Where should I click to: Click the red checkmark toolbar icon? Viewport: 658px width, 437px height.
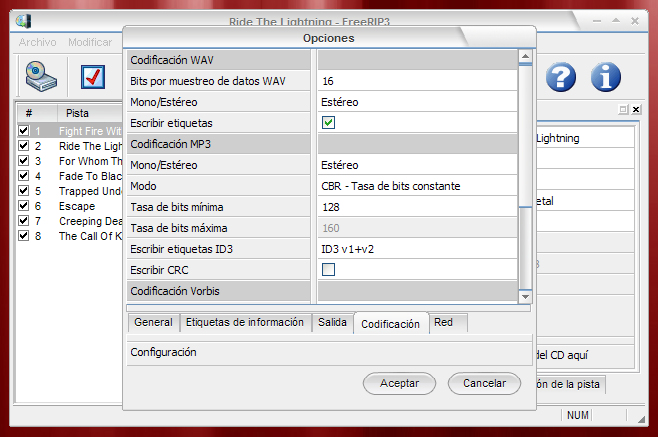(93, 77)
